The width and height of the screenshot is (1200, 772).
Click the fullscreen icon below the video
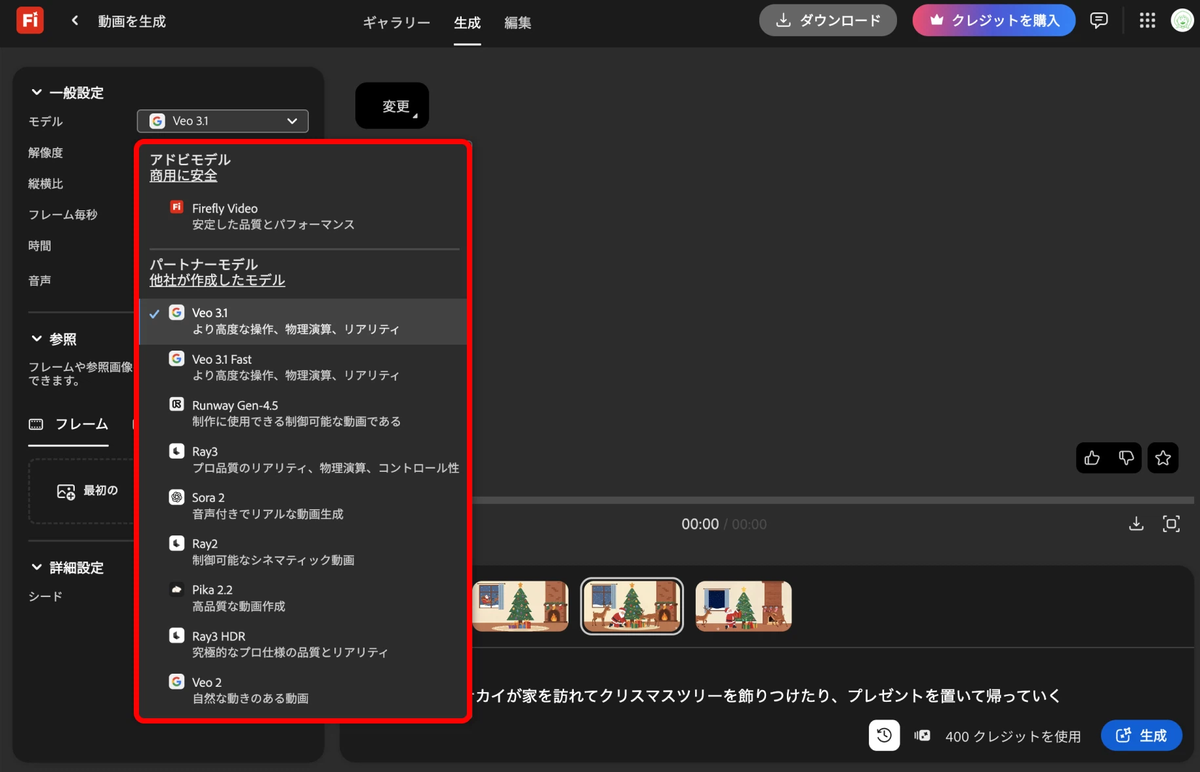click(1171, 524)
